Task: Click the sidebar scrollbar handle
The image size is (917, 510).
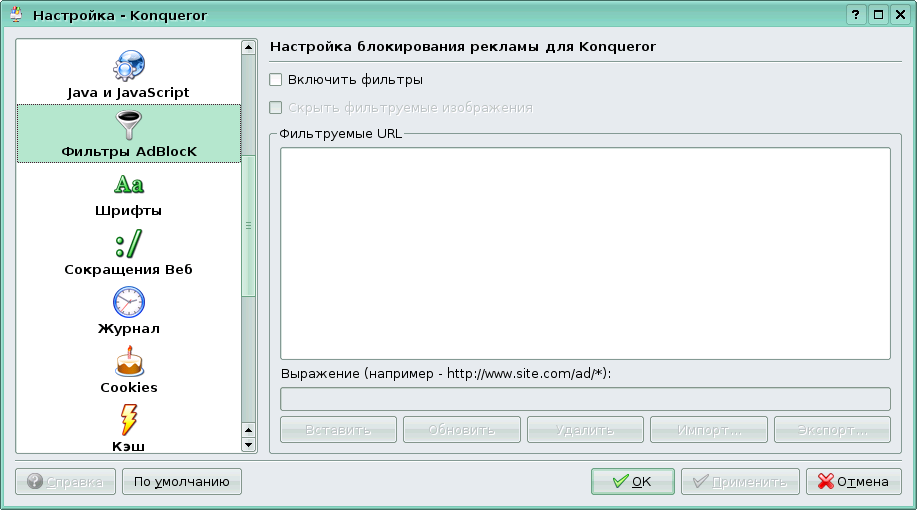Action: (x=248, y=225)
